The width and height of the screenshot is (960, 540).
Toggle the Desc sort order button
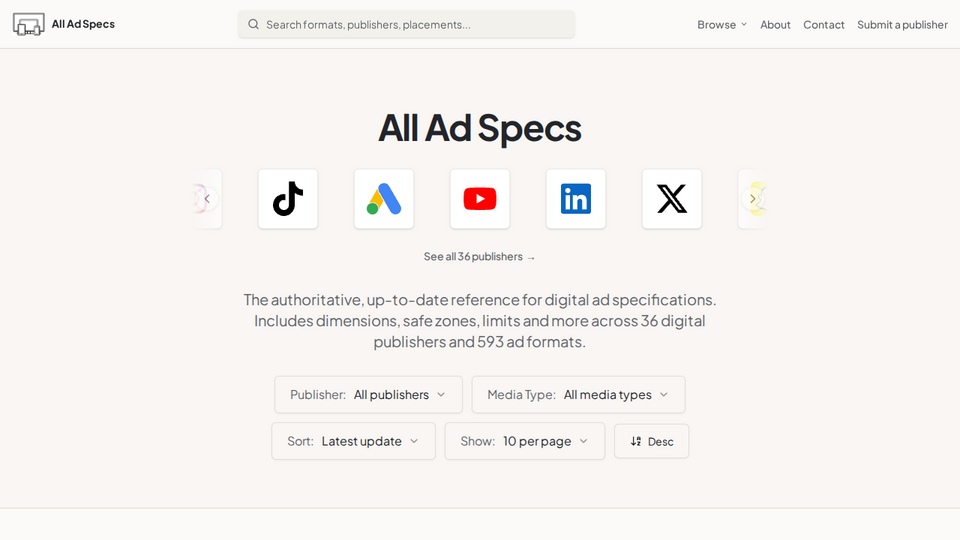pyautogui.click(x=651, y=441)
